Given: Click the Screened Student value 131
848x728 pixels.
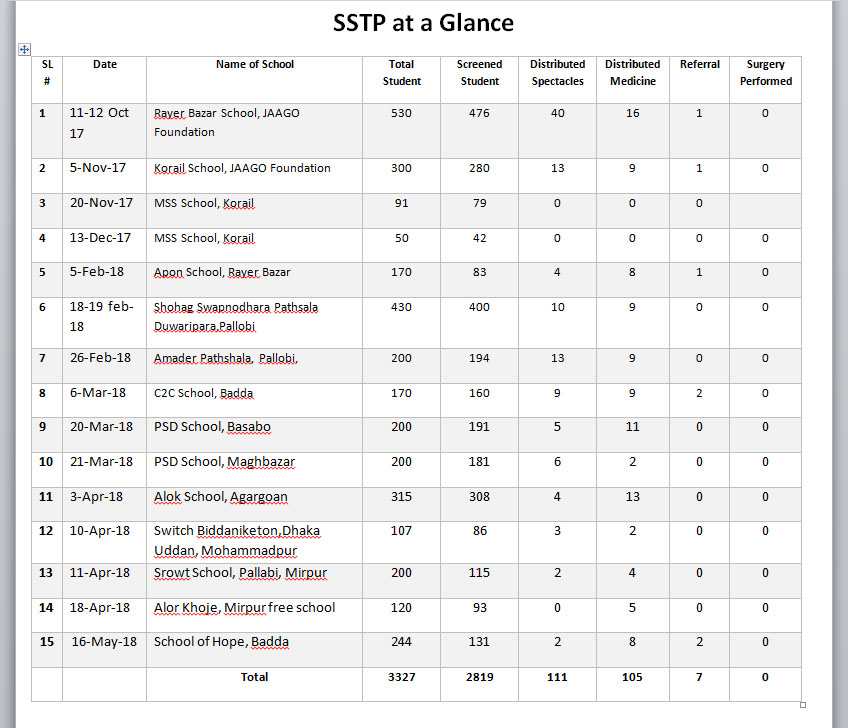Looking at the screenshot, I should point(479,642).
